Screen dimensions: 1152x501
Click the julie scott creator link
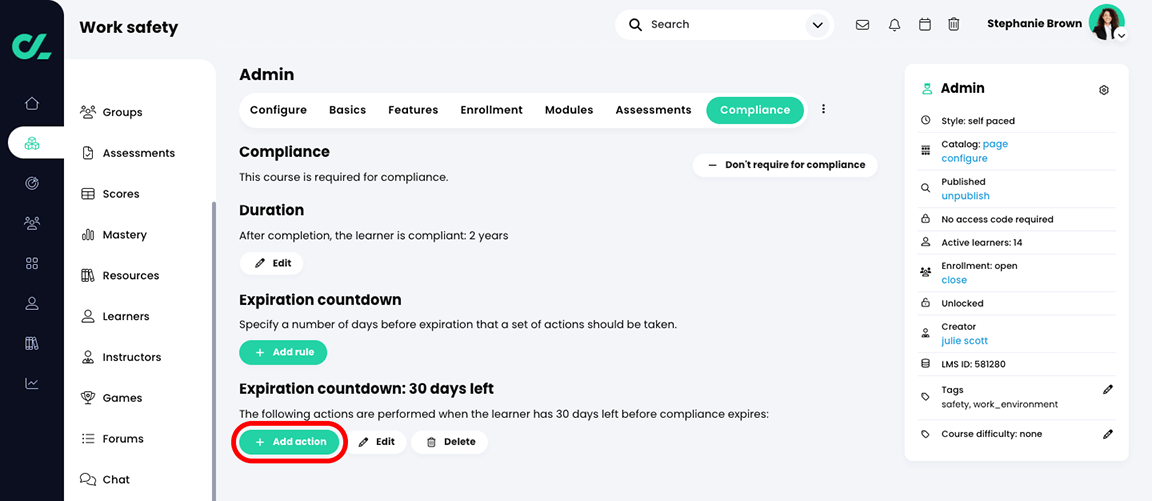[965, 341]
